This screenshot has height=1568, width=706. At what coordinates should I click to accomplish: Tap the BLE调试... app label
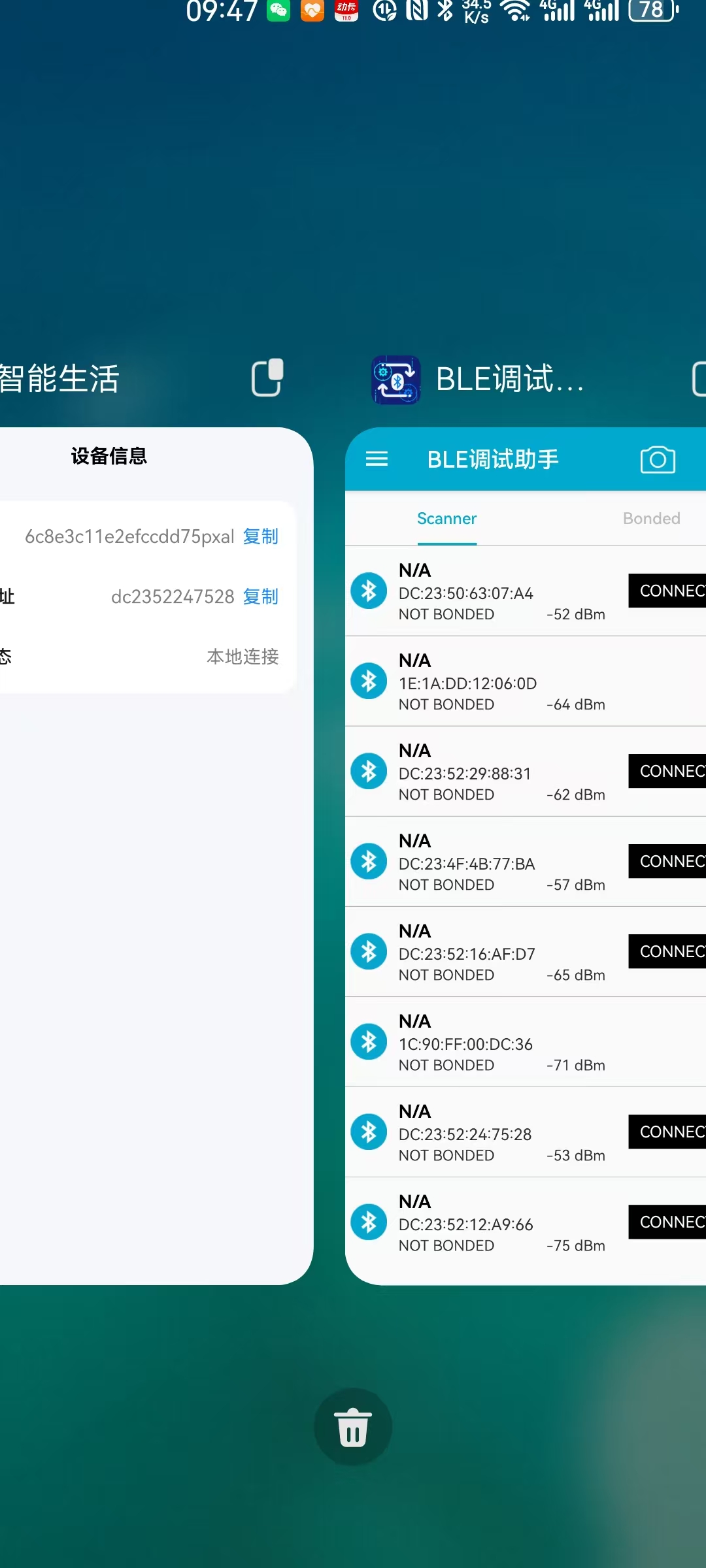click(510, 379)
